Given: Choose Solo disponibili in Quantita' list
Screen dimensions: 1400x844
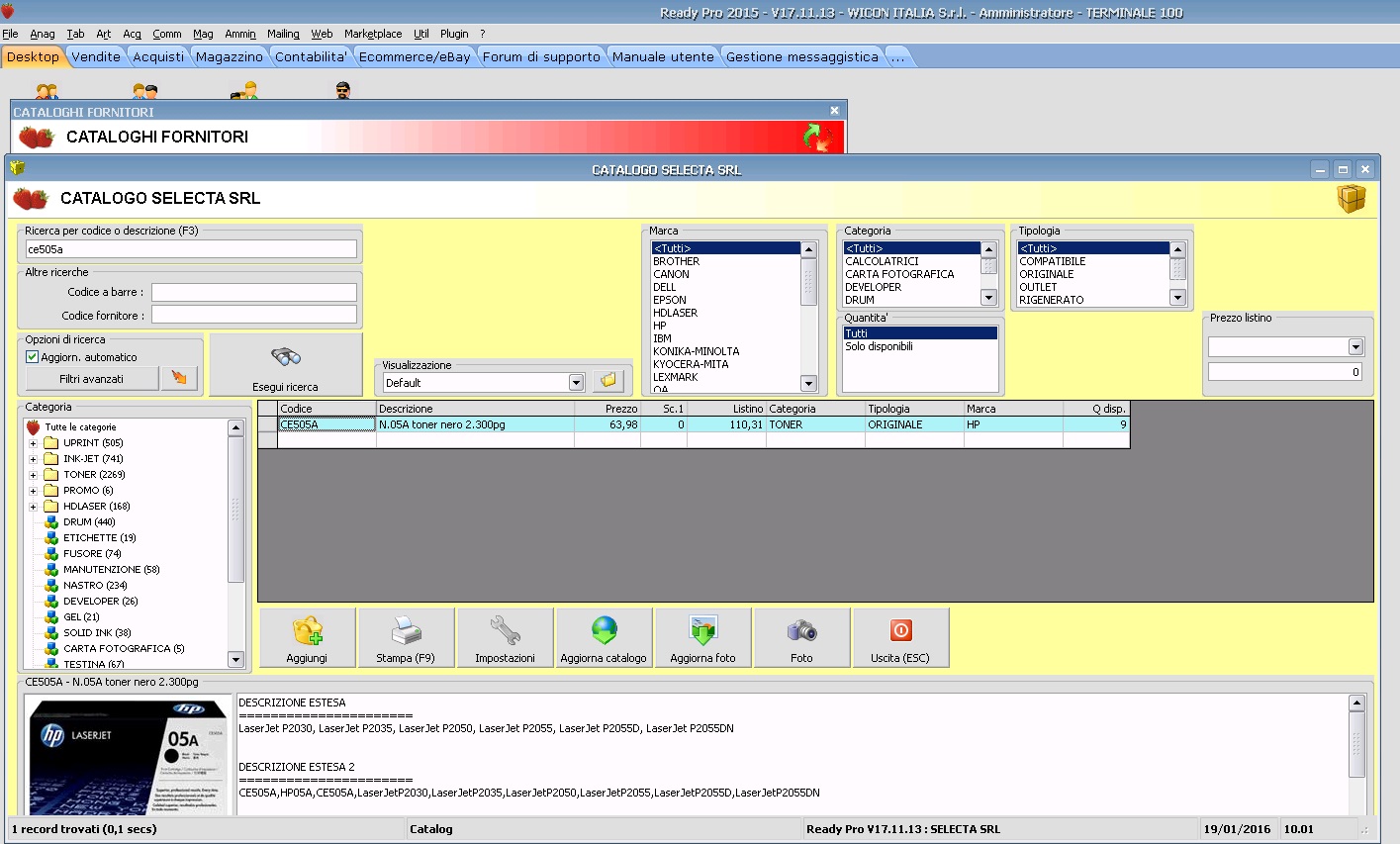Looking at the screenshot, I should pos(919,346).
